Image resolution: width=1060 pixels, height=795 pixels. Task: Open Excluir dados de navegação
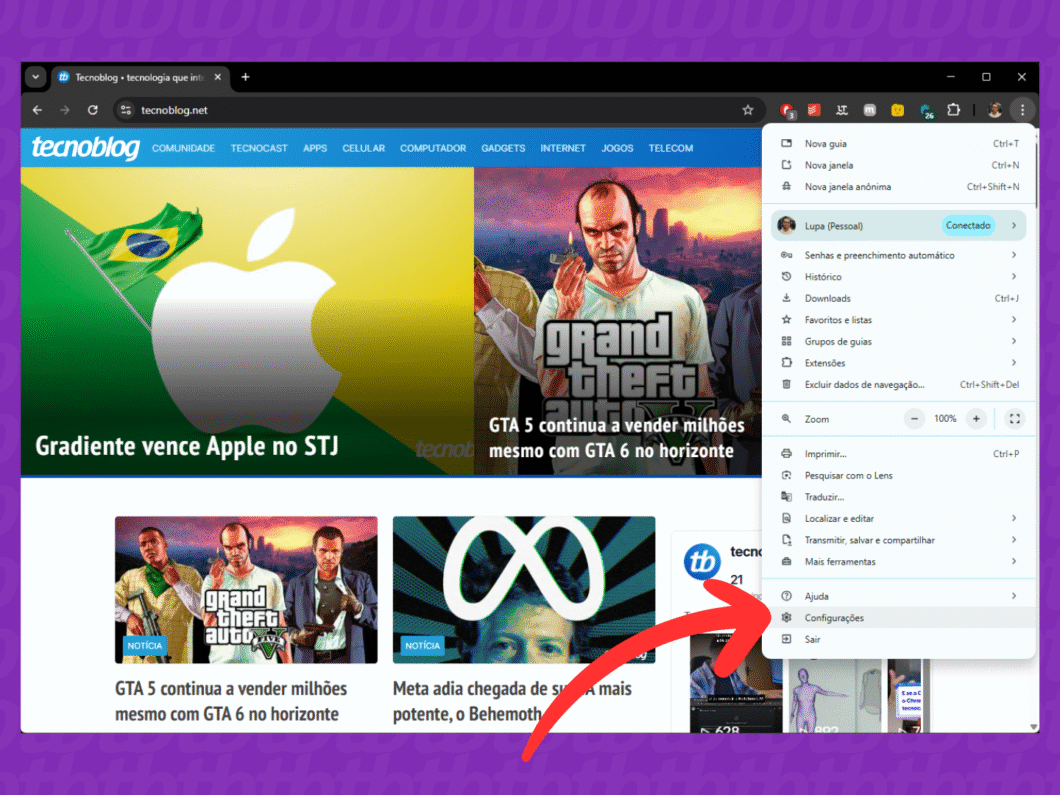coord(899,385)
